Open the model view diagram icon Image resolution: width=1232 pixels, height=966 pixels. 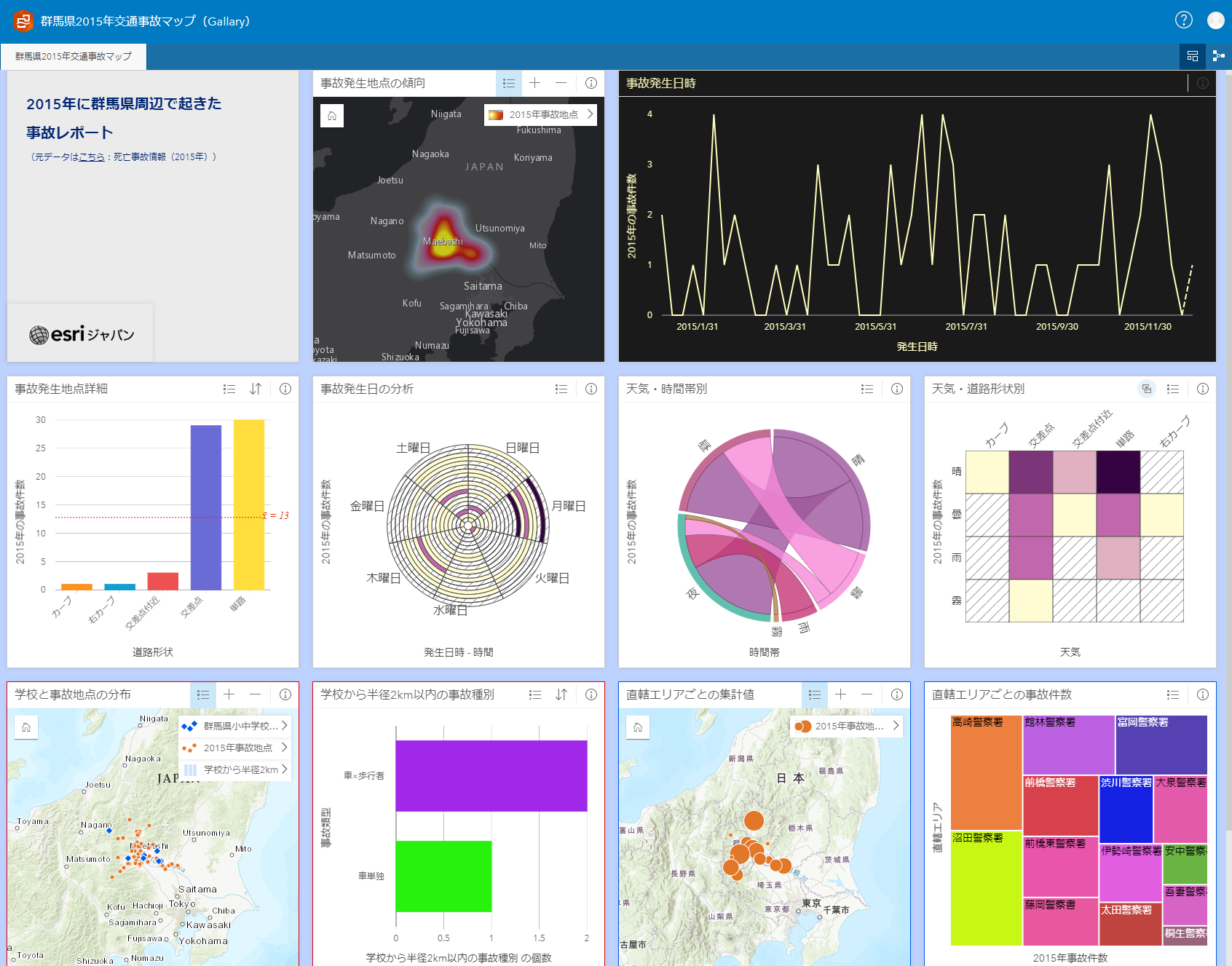click(x=1218, y=56)
